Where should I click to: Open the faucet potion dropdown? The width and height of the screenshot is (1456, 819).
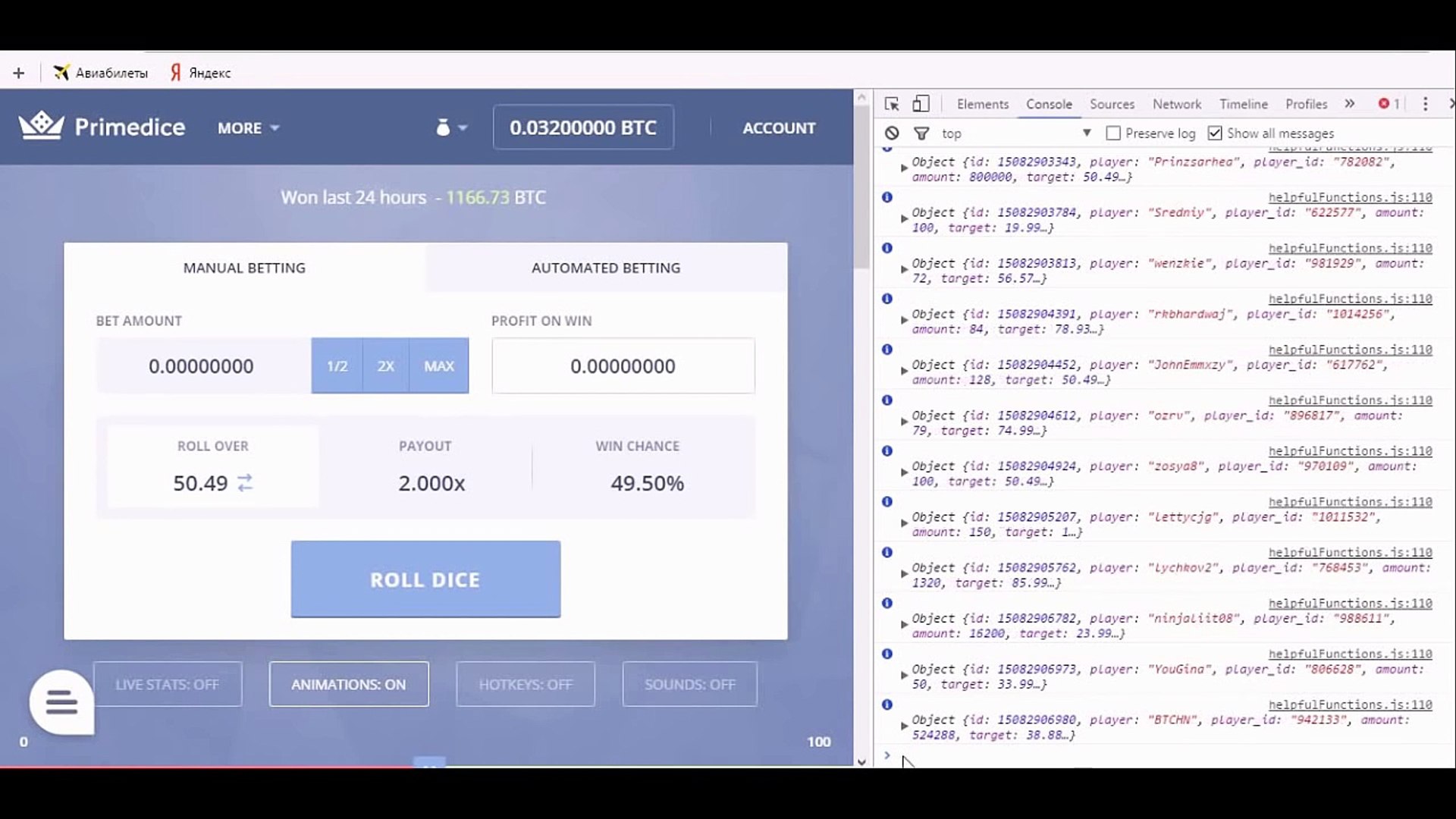451,127
